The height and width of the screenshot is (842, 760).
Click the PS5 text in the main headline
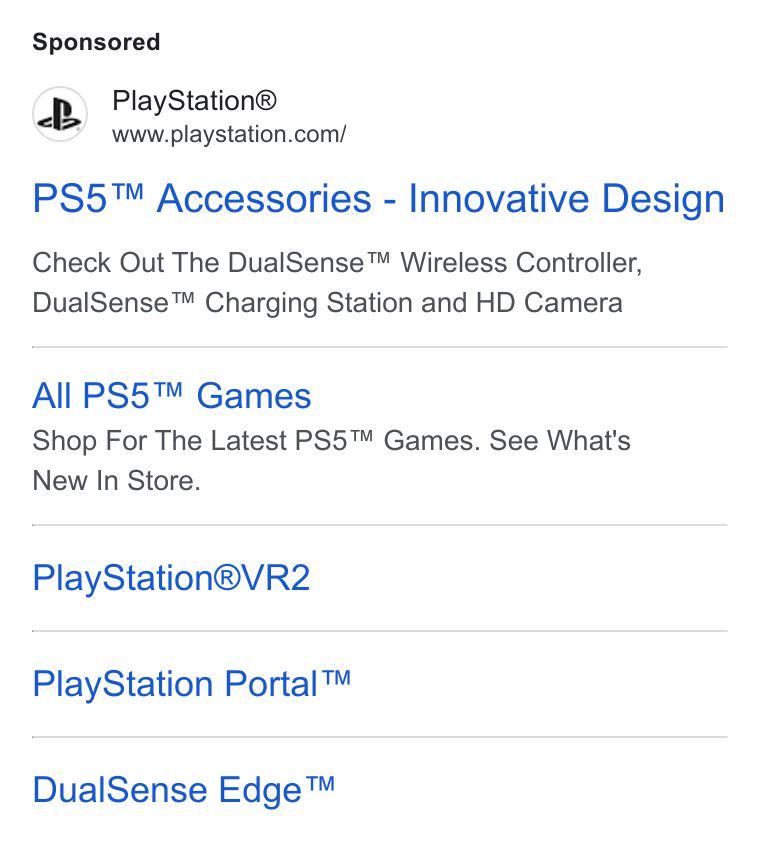tap(70, 199)
